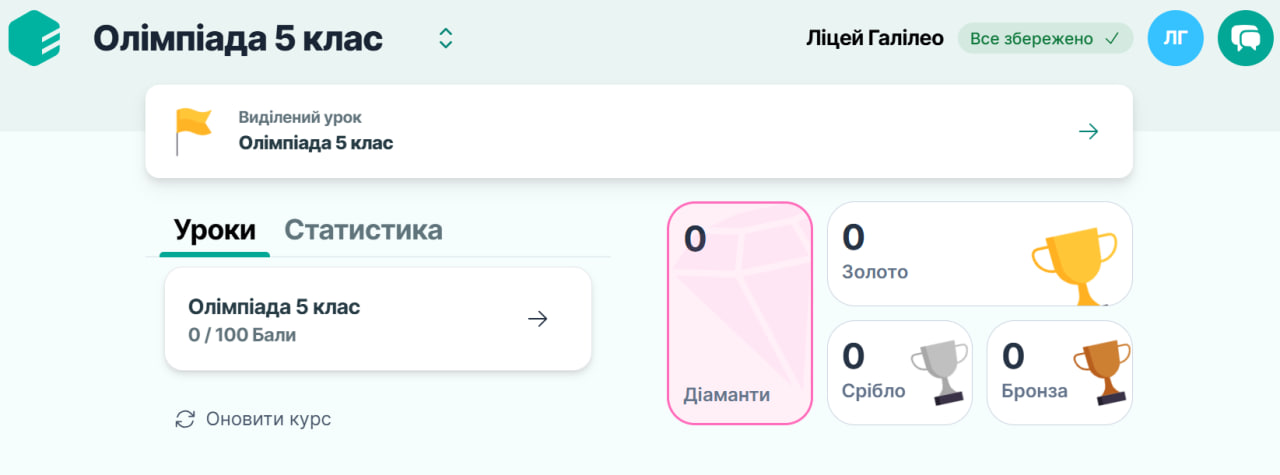Image resolution: width=1280 pixels, height=475 pixels.
Task: Select the pink Діаманти card
Action: [740, 313]
